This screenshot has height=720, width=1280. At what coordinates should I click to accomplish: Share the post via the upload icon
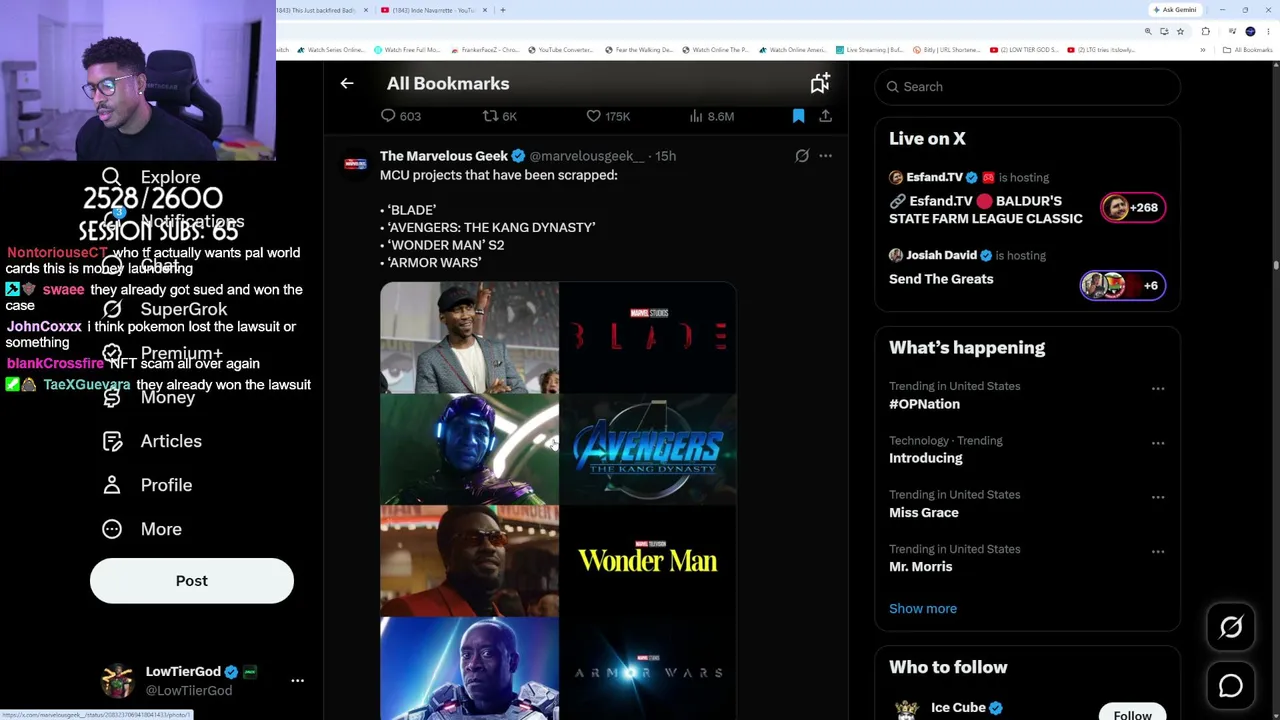coord(825,116)
